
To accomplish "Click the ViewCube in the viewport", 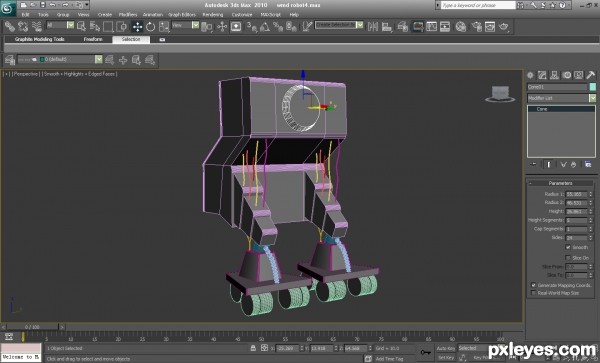I will tap(500, 94).
